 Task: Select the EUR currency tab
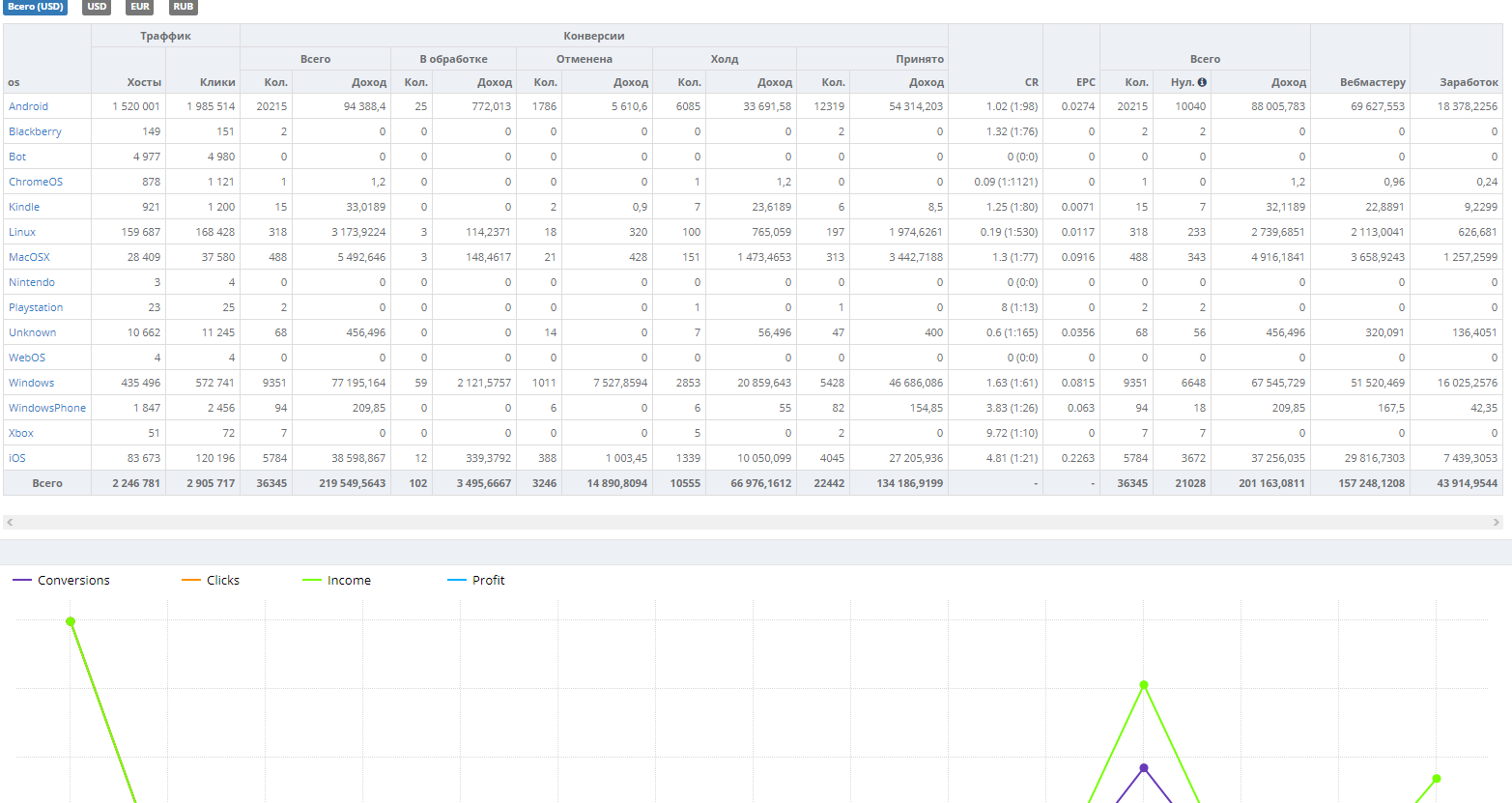point(140,7)
